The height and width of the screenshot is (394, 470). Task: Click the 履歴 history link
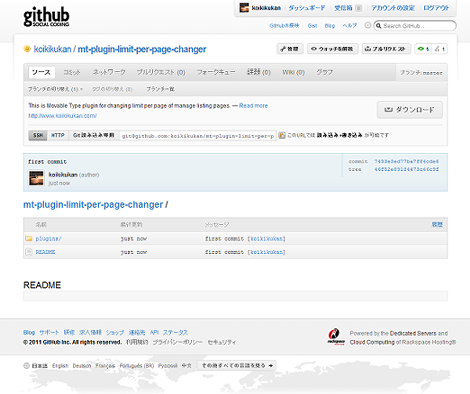437,225
